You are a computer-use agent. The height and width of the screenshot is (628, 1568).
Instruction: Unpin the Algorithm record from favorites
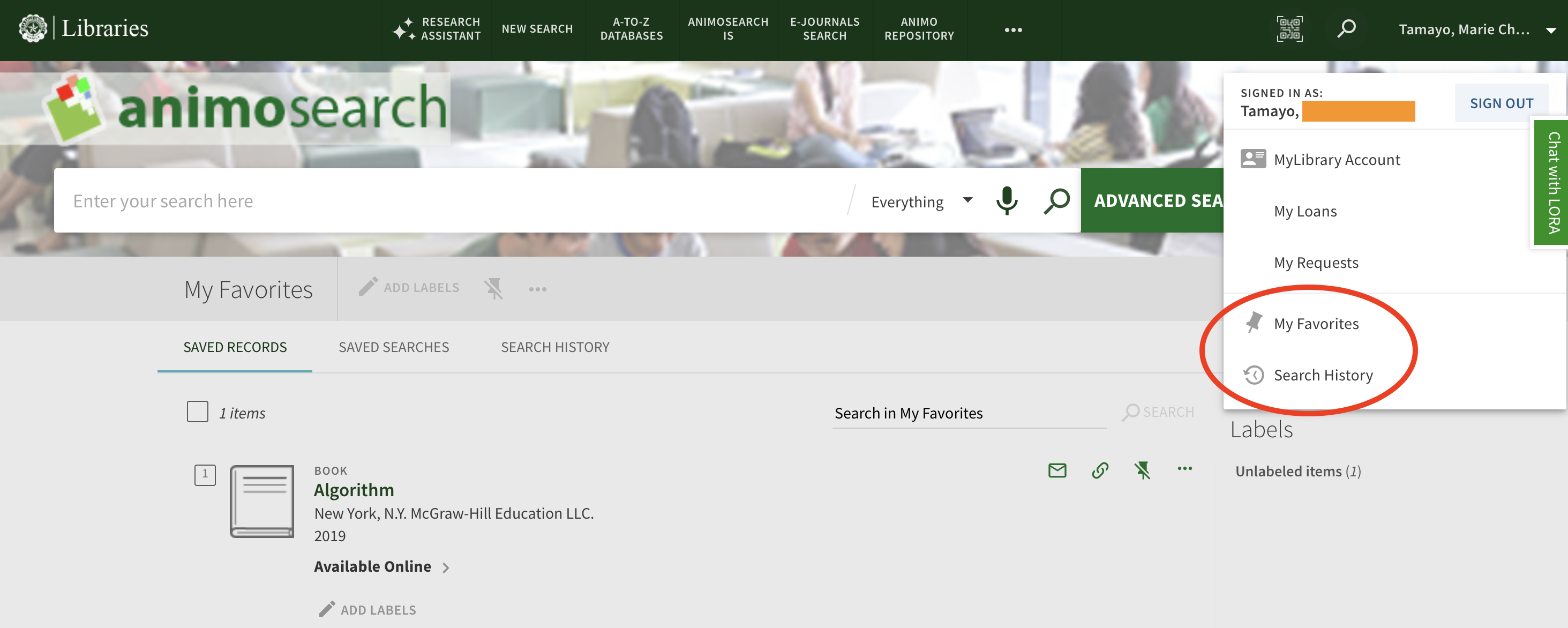tap(1142, 470)
